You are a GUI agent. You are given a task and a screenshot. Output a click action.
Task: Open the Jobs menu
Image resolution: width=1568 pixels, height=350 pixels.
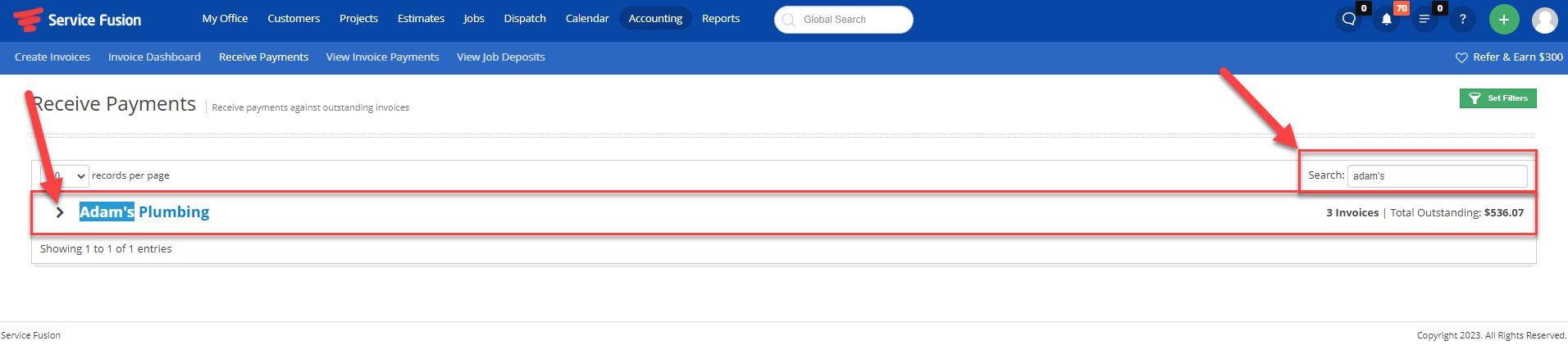click(474, 18)
